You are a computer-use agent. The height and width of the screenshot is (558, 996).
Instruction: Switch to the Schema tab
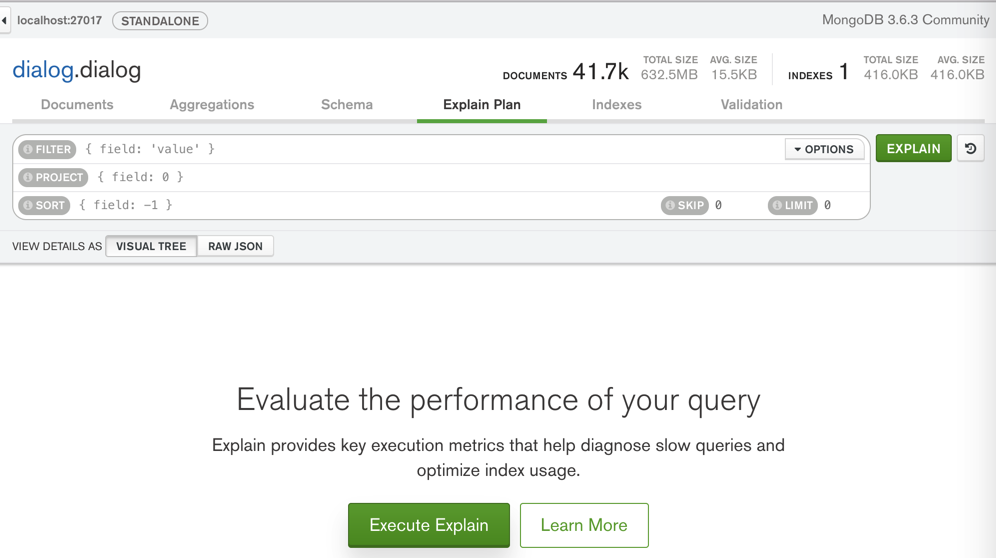pyautogui.click(x=347, y=105)
